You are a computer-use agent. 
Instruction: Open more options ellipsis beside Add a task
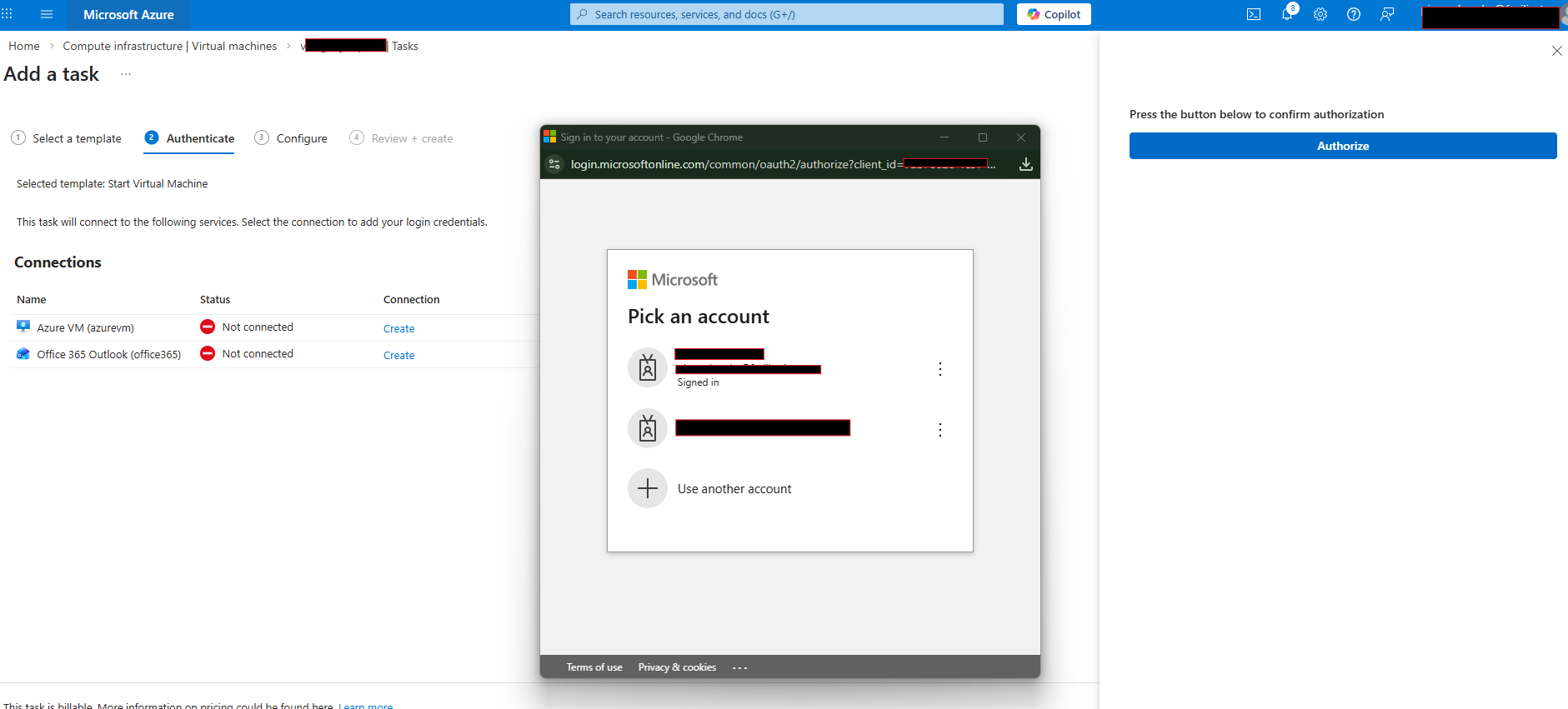tap(126, 74)
